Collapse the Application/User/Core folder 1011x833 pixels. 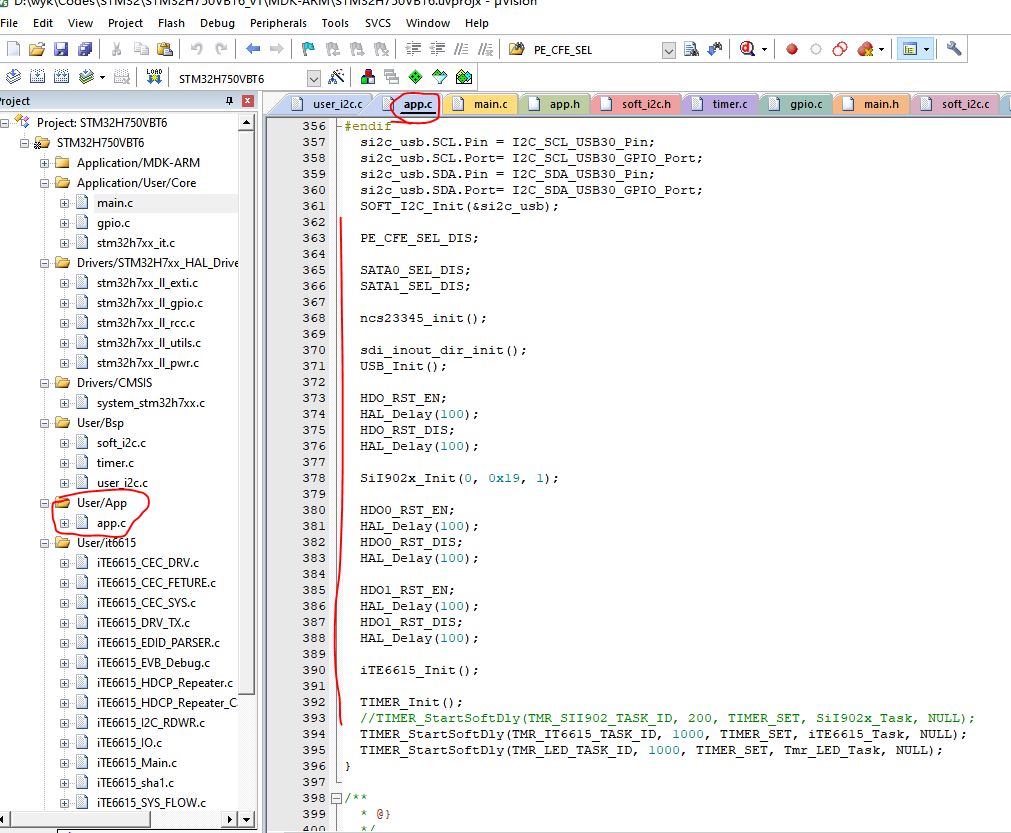44,183
